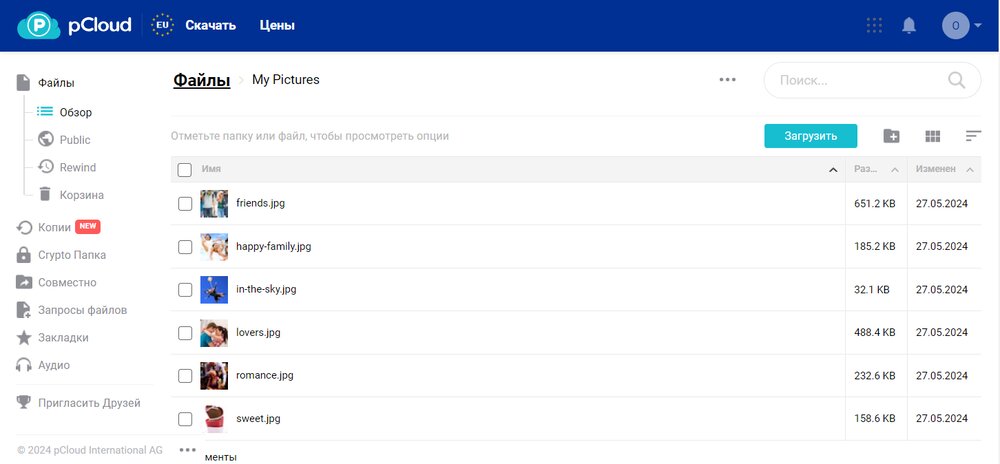Toggle the select-all checkbox in header
This screenshot has width=1000, height=464.
click(185, 170)
